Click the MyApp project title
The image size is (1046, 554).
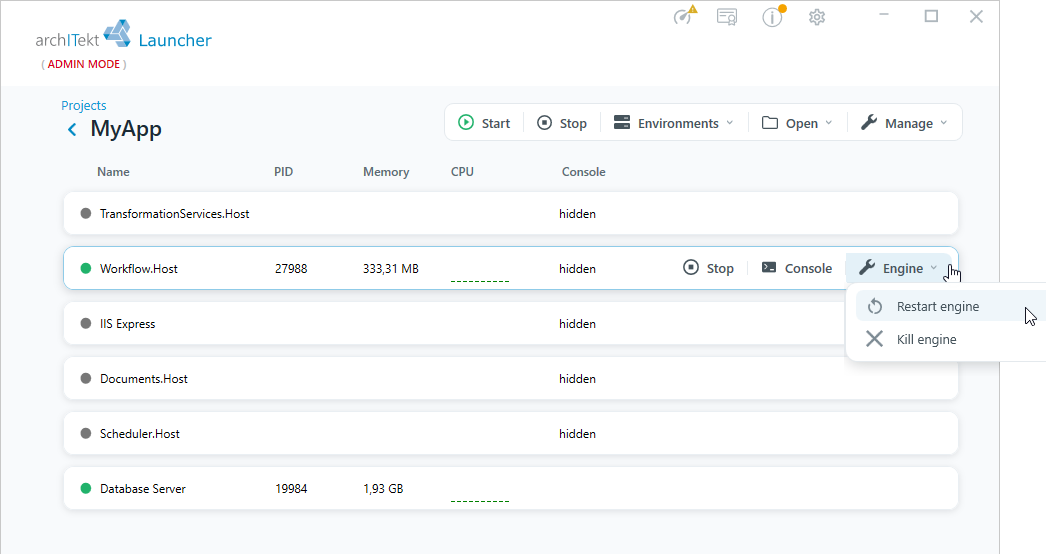126,128
